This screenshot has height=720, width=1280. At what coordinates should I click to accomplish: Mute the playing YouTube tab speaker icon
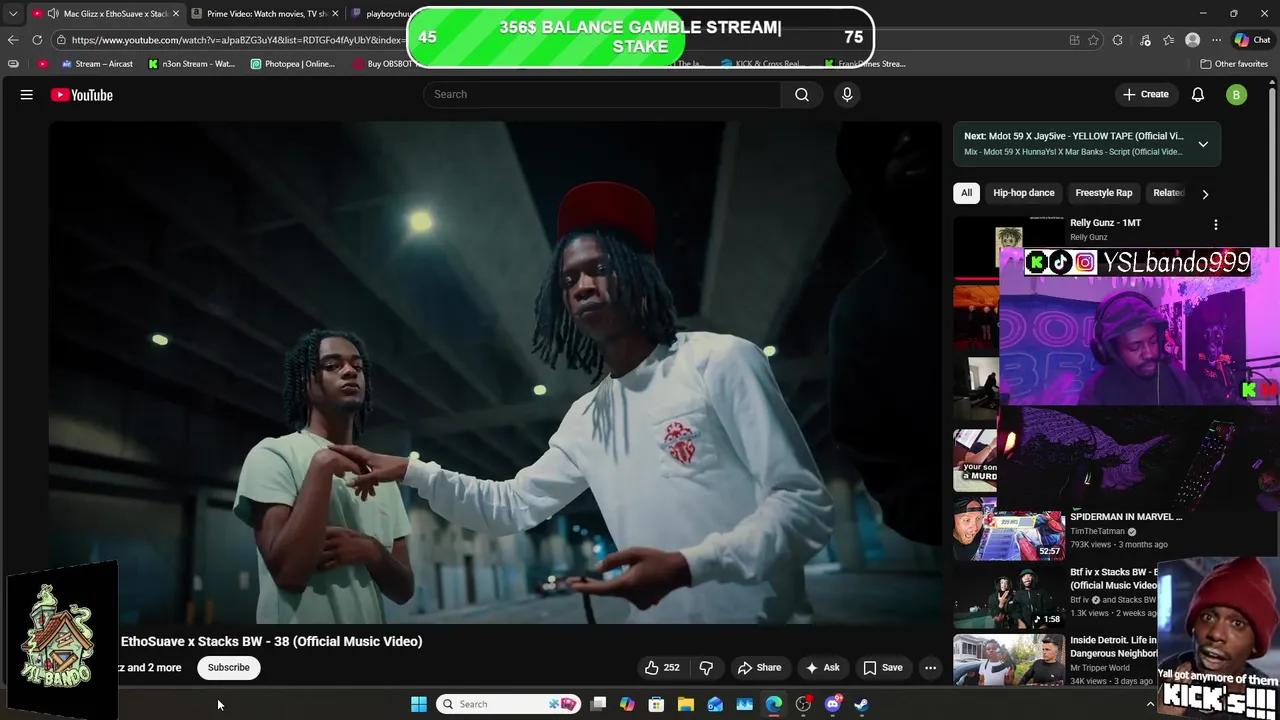52,14
